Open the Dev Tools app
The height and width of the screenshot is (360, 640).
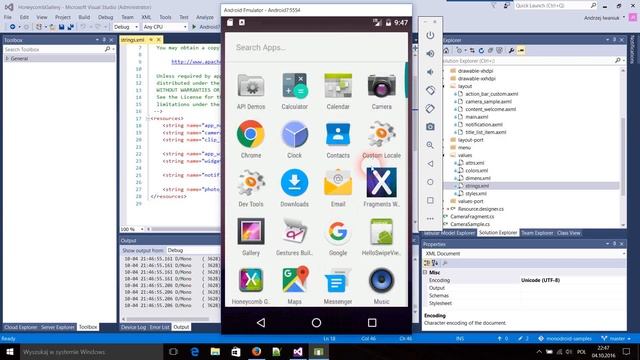tap(251, 188)
